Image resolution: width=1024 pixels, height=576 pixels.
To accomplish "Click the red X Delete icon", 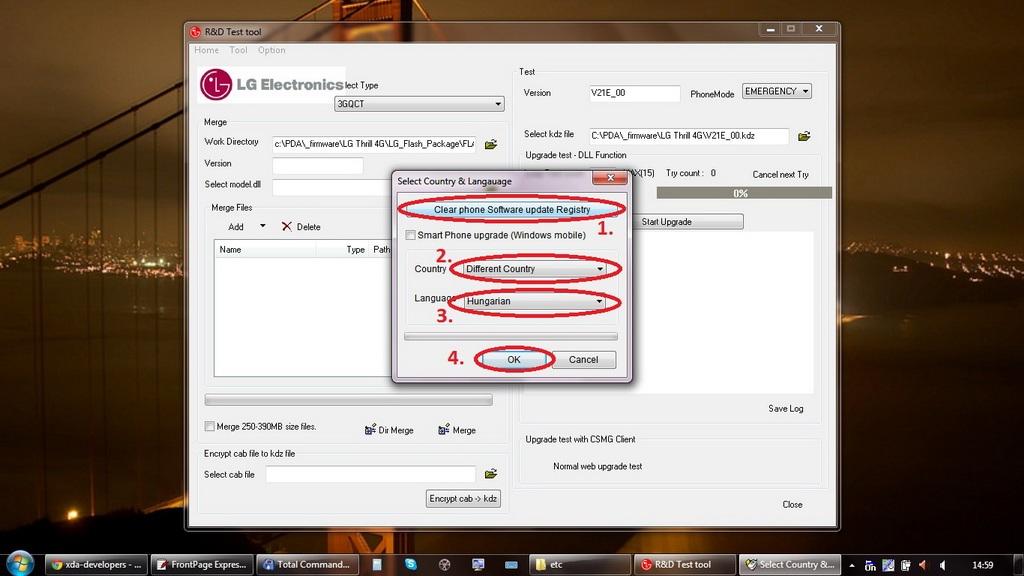I will (287, 226).
